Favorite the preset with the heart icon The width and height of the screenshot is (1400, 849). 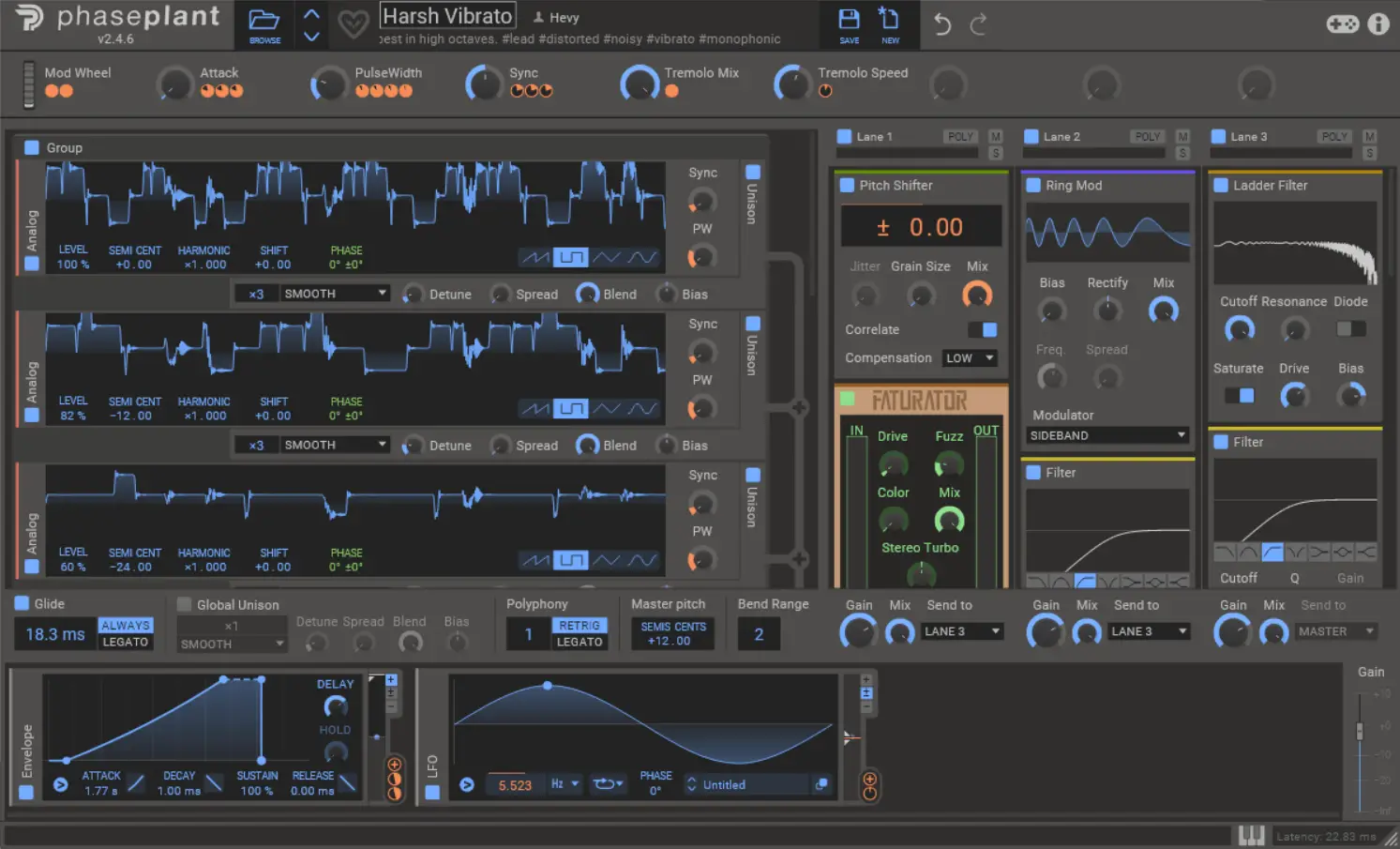353,25
